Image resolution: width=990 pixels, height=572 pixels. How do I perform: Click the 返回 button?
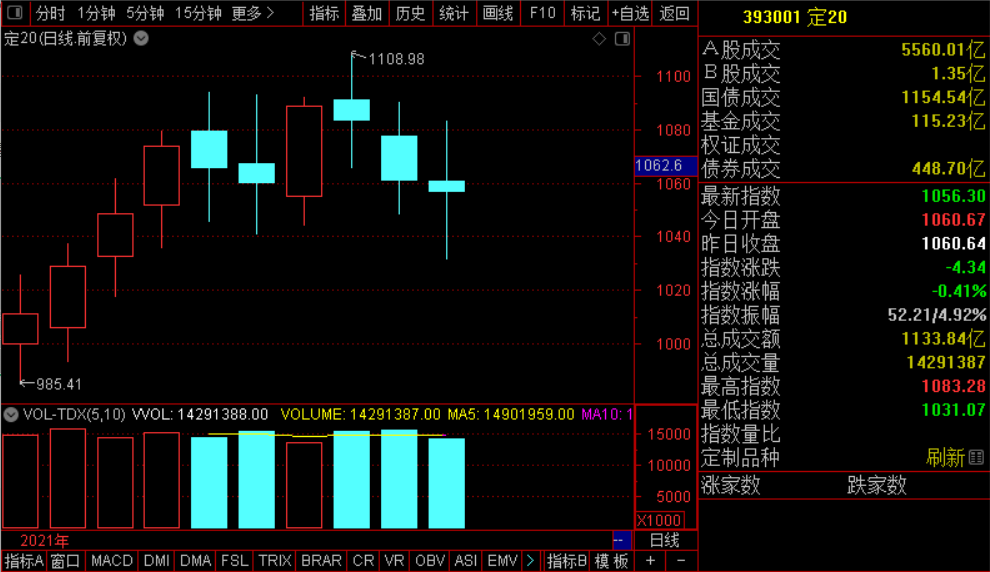(674, 13)
